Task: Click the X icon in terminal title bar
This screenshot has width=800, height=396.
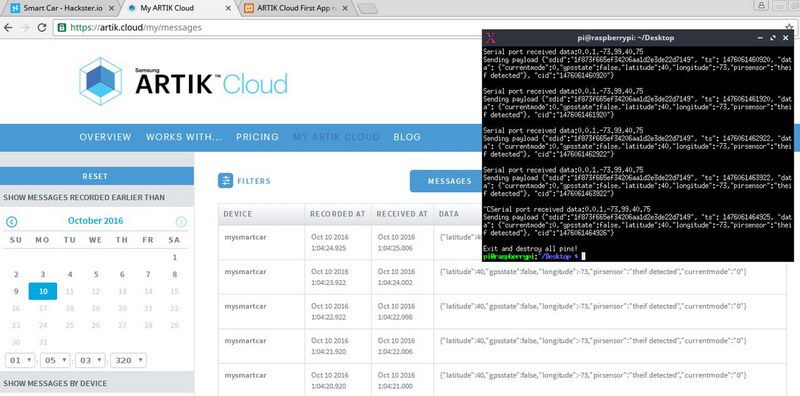Action: point(490,38)
